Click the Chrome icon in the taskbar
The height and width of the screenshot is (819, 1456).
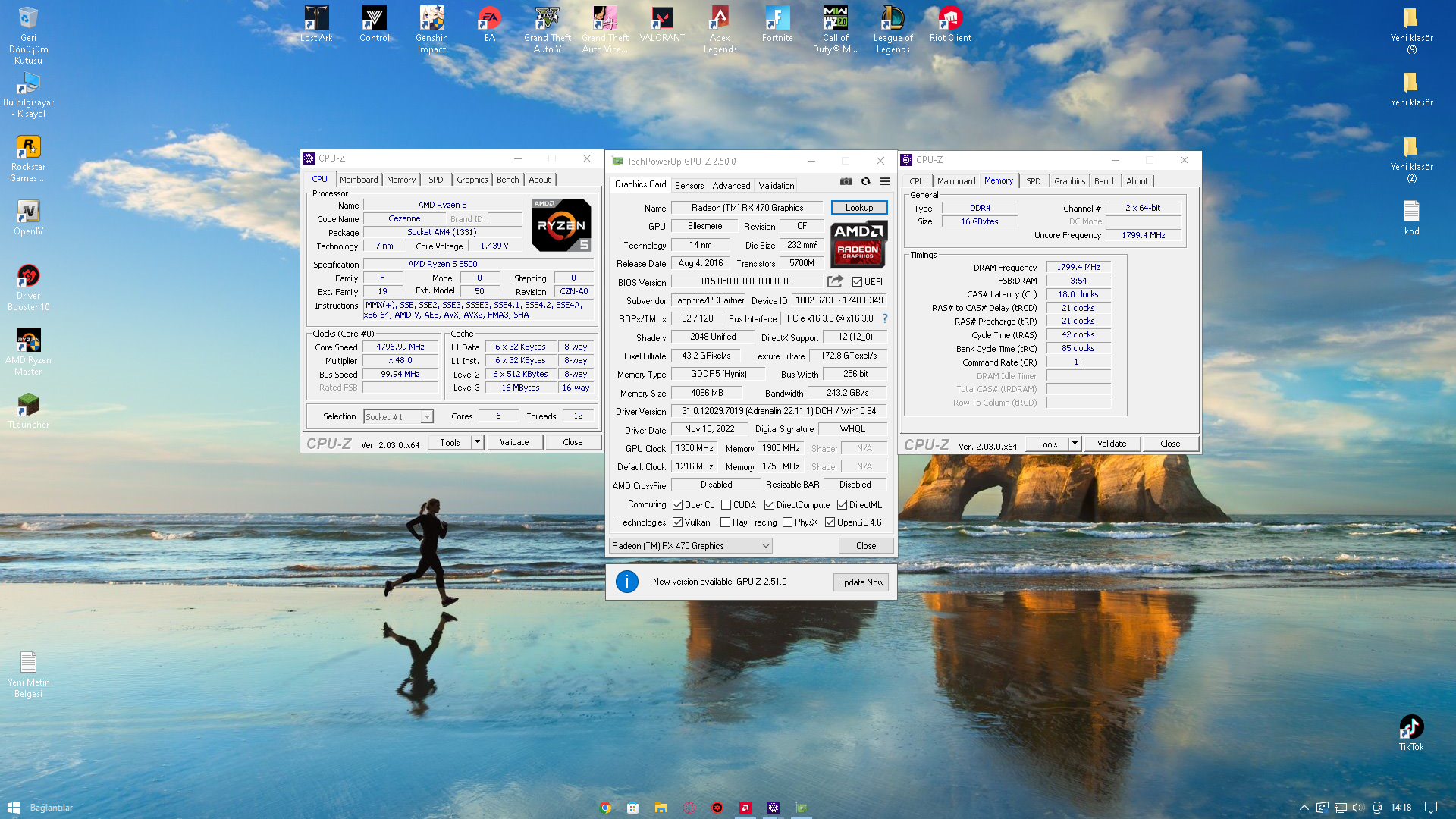pos(605,808)
